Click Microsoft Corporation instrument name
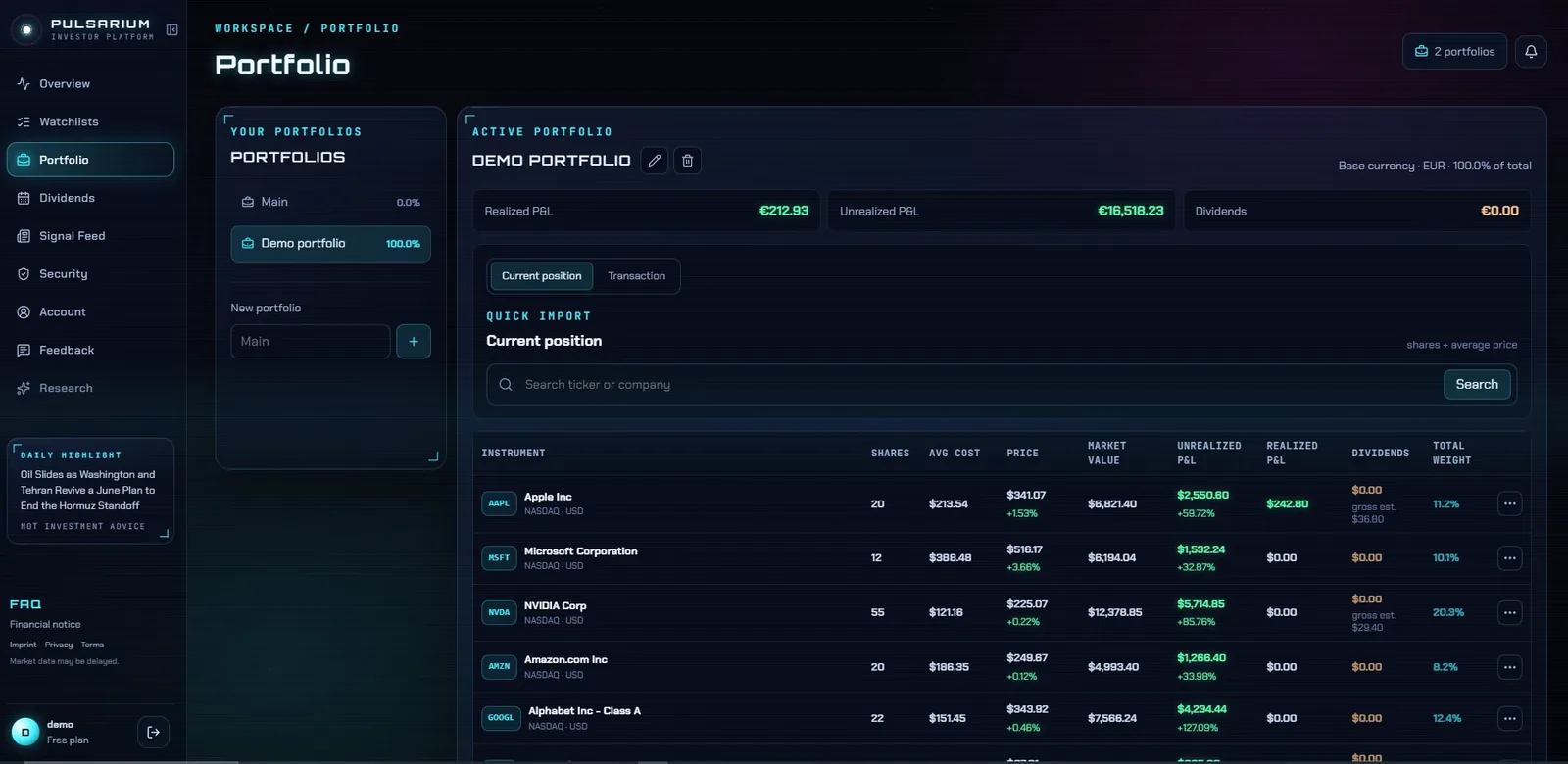The height and width of the screenshot is (764, 1568). click(580, 552)
